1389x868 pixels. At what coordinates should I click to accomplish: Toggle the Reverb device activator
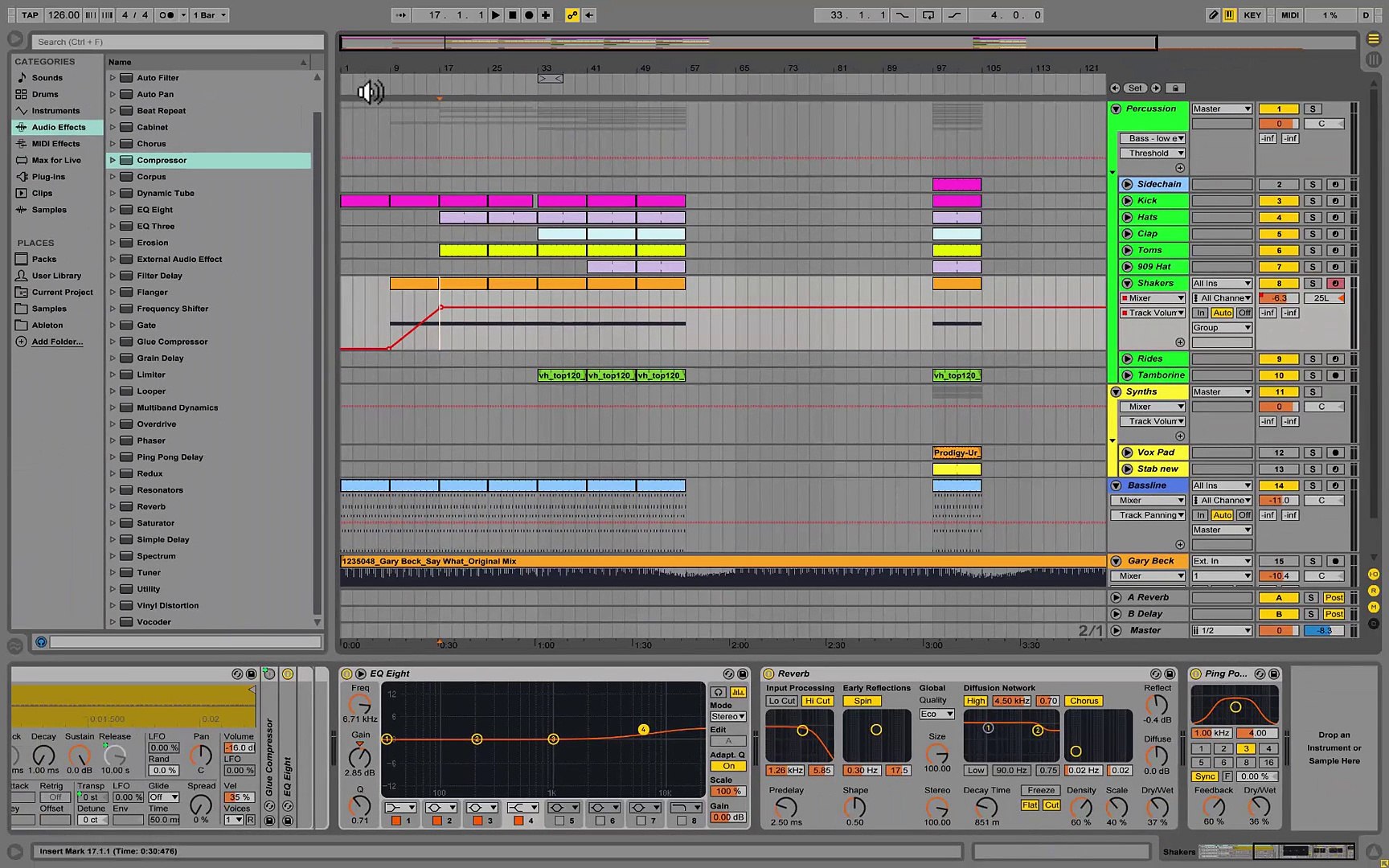(769, 674)
